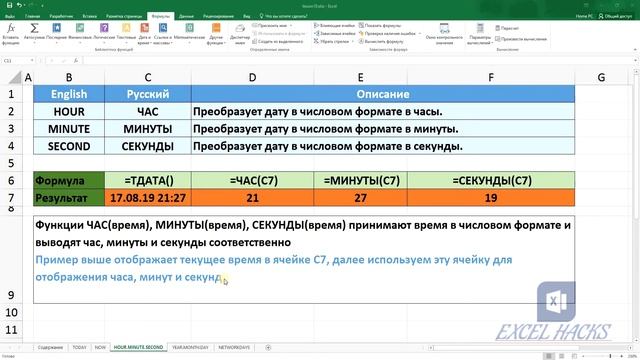
Task: Select cell containing =МИНУТЫ(C7)
Action: 360,180
